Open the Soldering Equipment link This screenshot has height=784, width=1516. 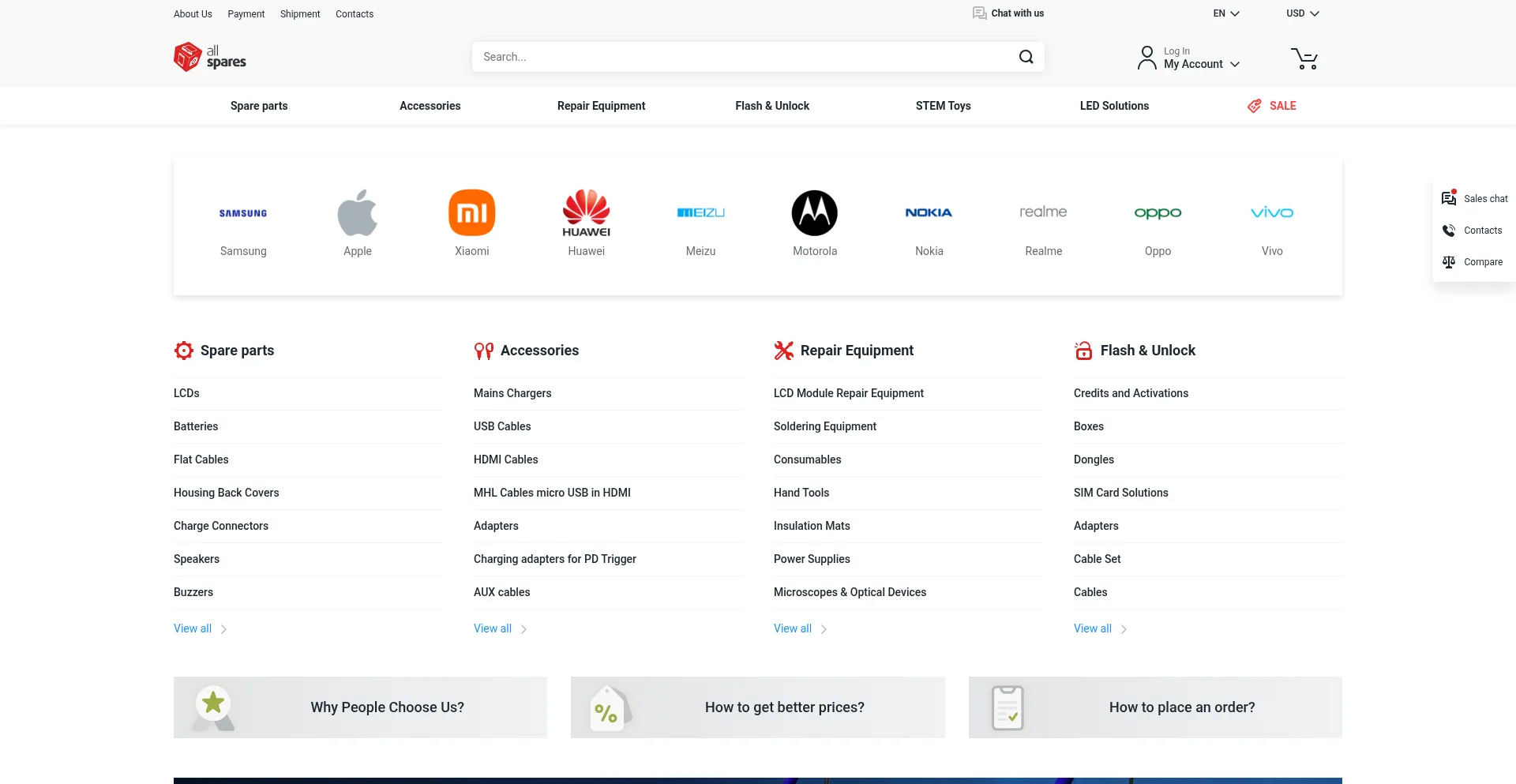click(x=824, y=426)
